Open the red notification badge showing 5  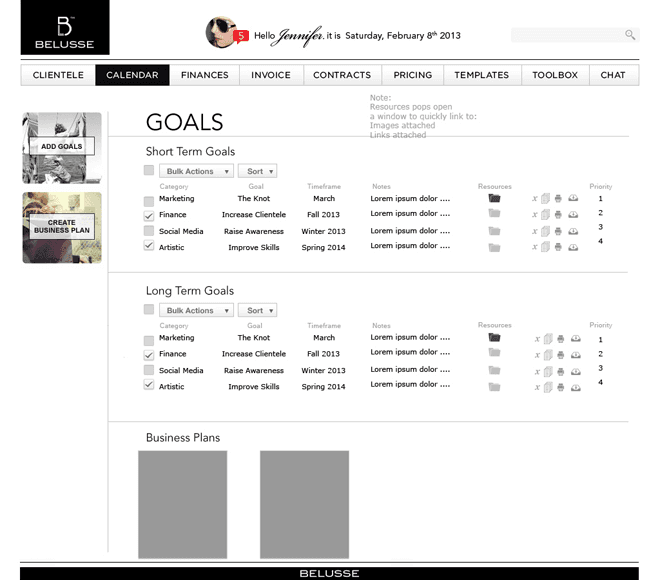pos(241,36)
